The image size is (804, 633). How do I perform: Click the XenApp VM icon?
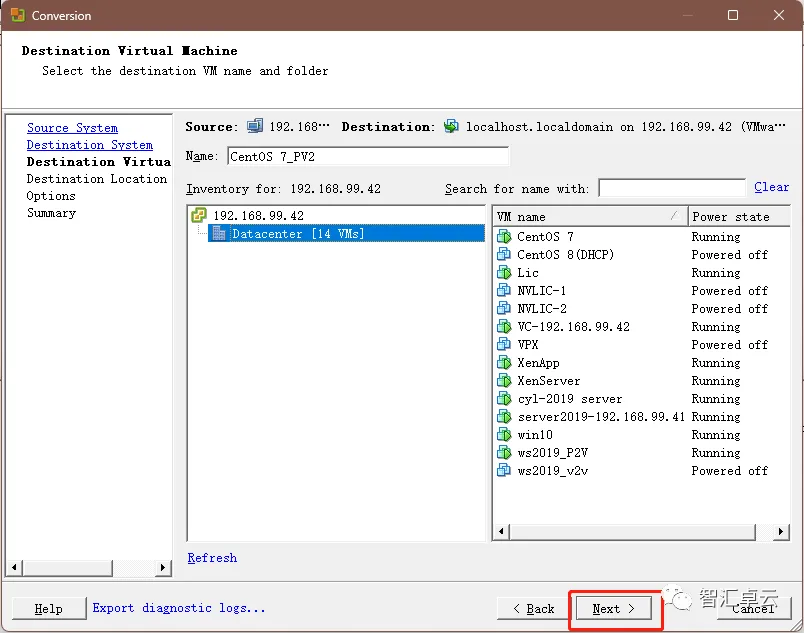point(504,363)
